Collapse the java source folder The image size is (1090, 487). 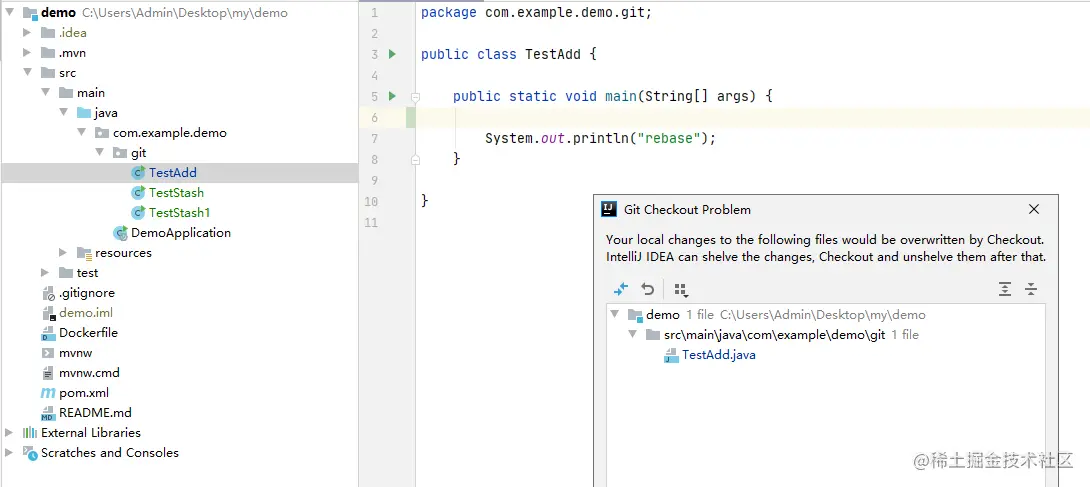(x=63, y=113)
